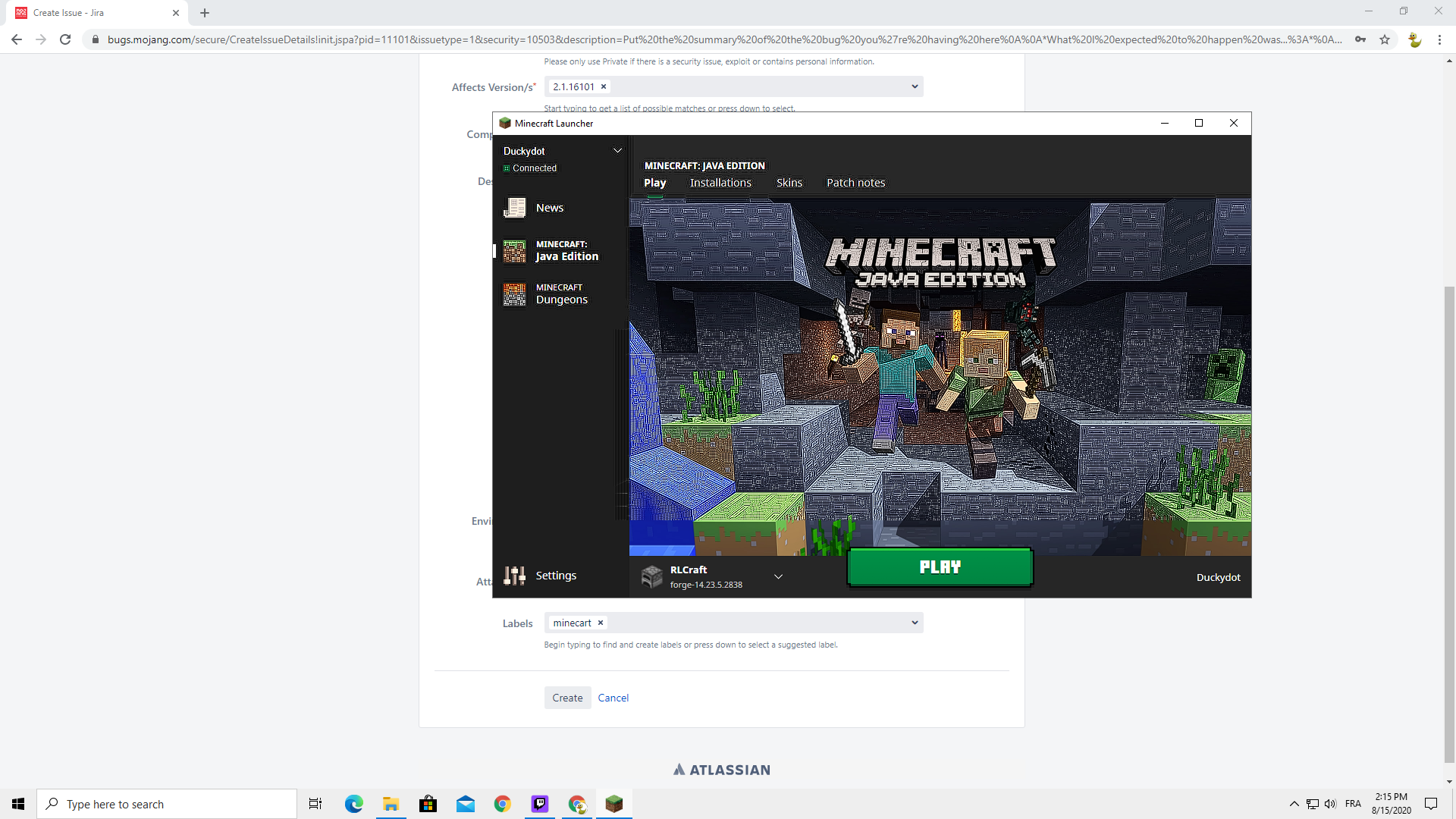Reload the Jira page

pyautogui.click(x=65, y=39)
